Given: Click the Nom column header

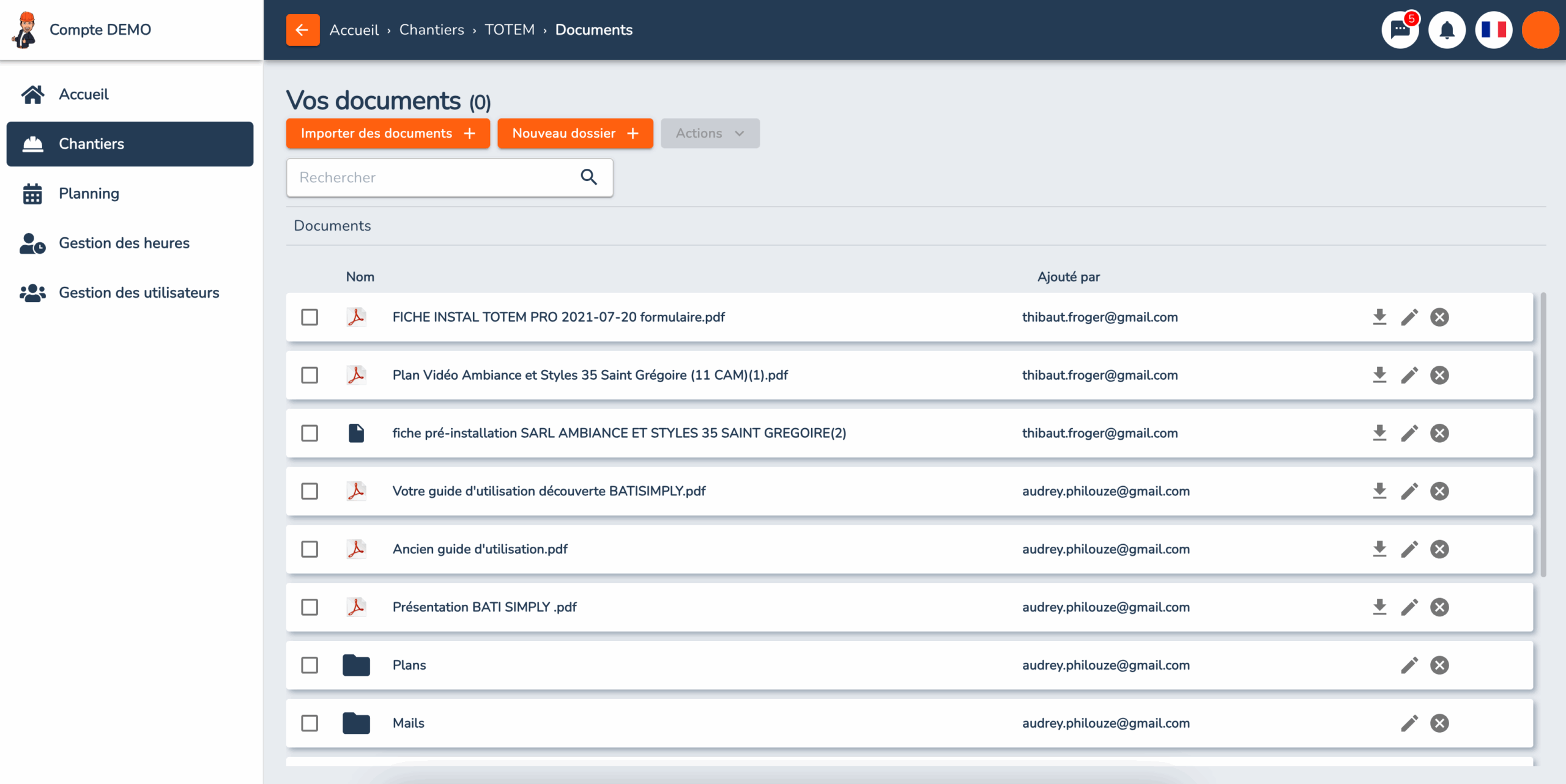Looking at the screenshot, I should (x=360, y=277).
